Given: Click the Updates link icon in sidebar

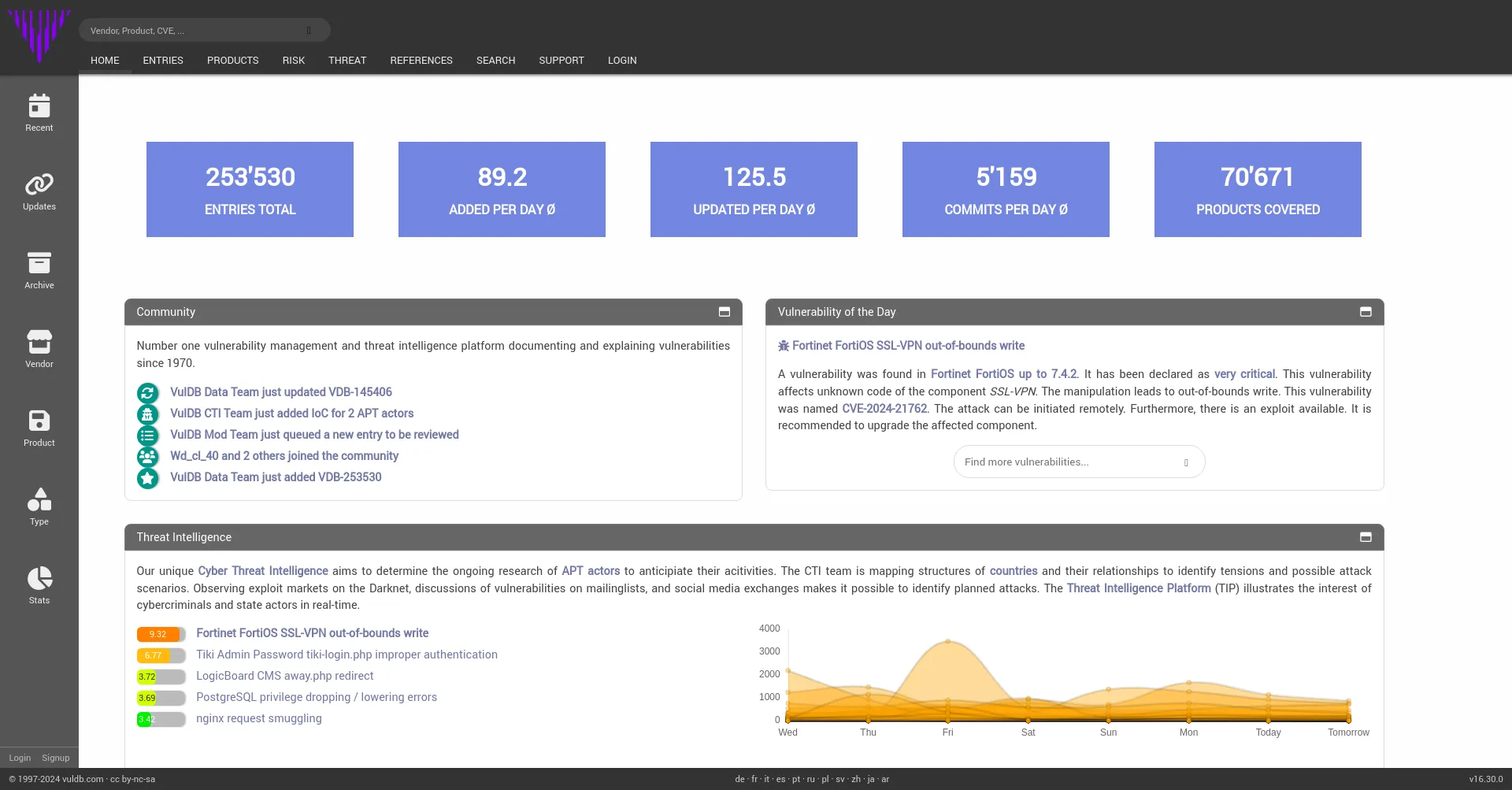Looking at the screenshot, I should click(39, 185).
